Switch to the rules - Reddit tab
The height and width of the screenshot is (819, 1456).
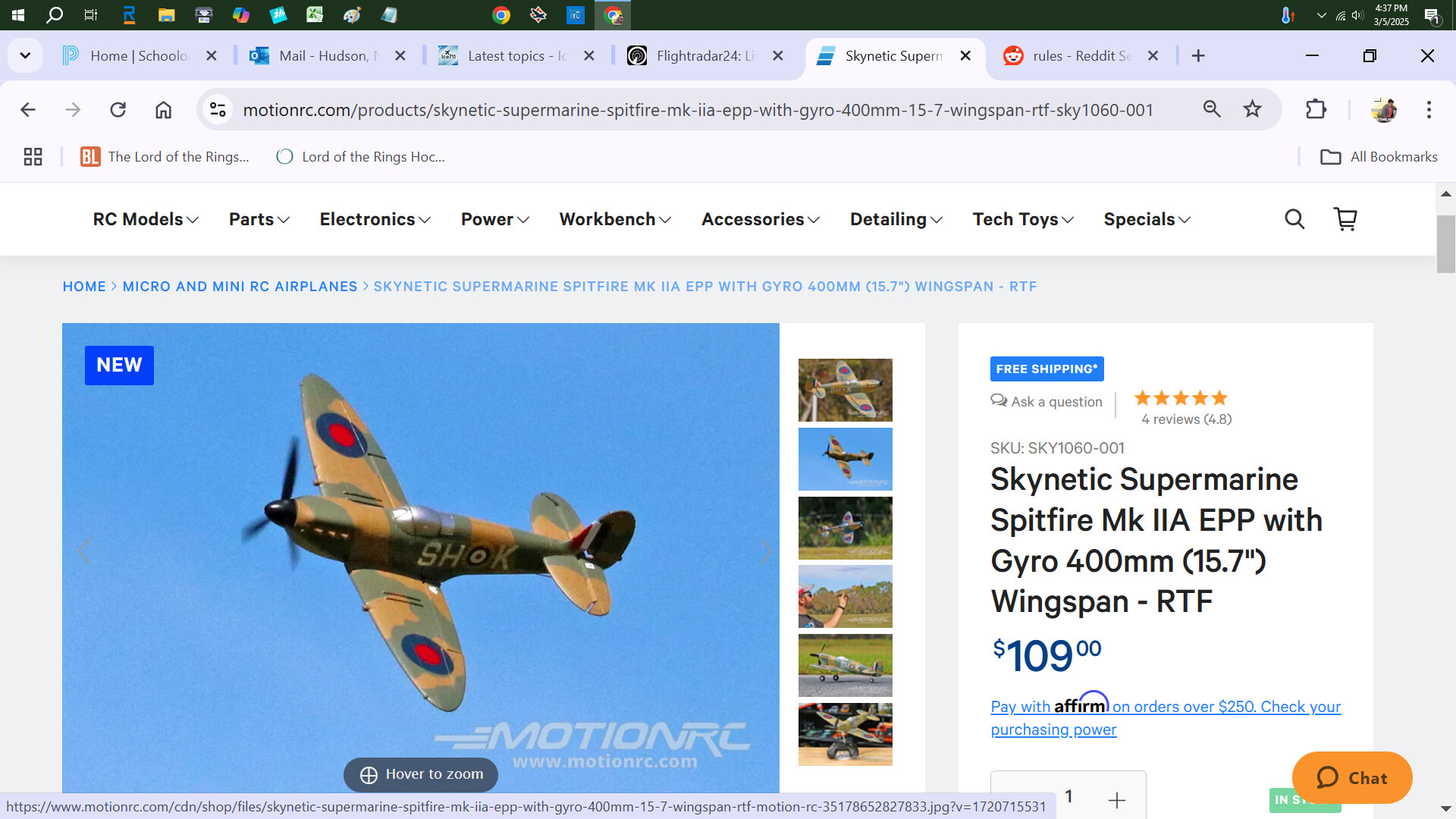coord(1081,55)
